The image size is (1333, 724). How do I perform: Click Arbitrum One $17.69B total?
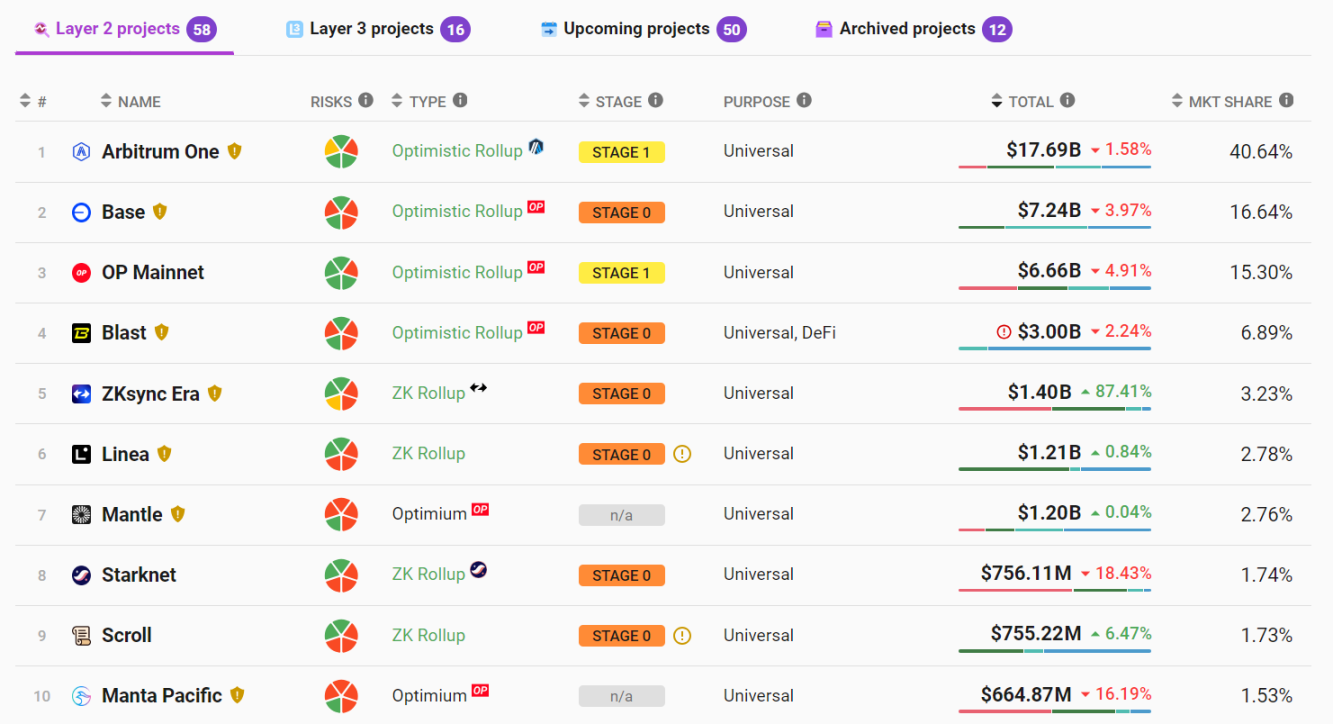(x=1044, y=150)
